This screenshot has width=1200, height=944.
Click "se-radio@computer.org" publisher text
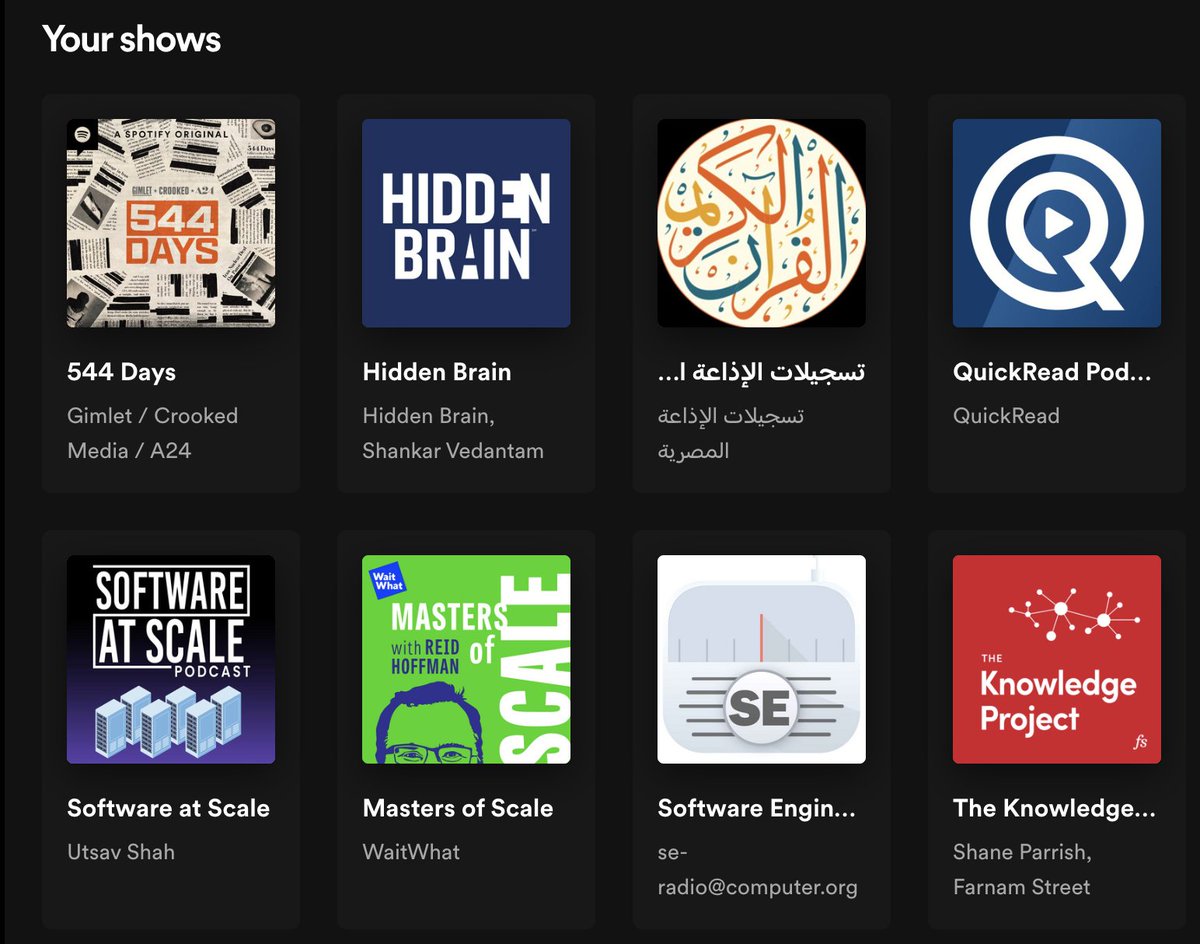pyautogui.click(x=757, y=869)
